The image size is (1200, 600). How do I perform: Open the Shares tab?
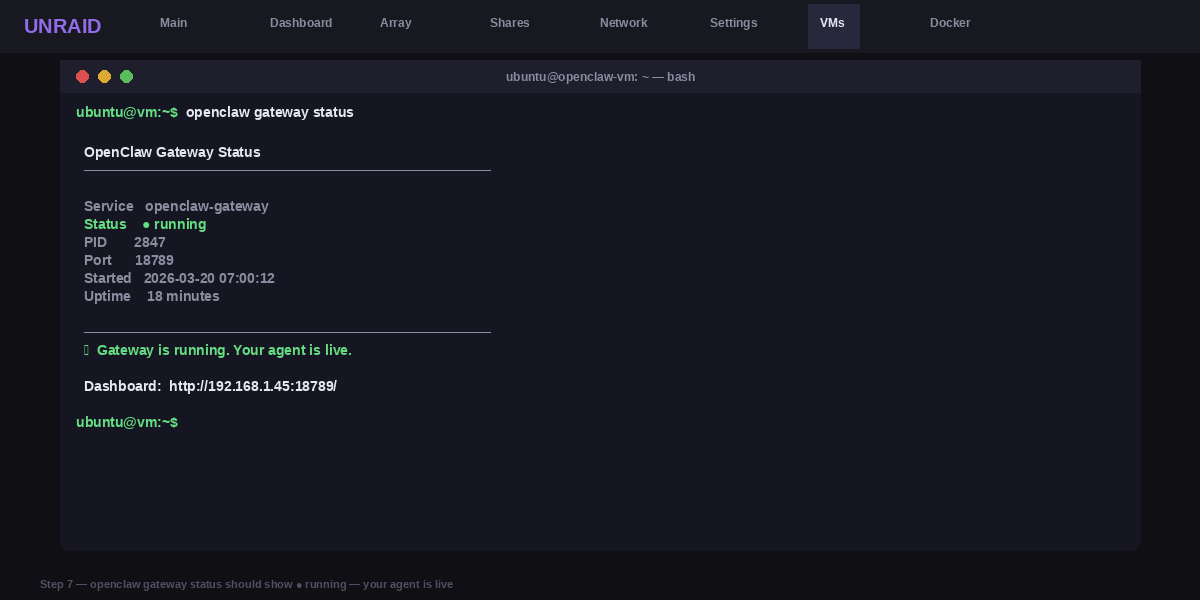pyautogui.click(x=510, y=23)
